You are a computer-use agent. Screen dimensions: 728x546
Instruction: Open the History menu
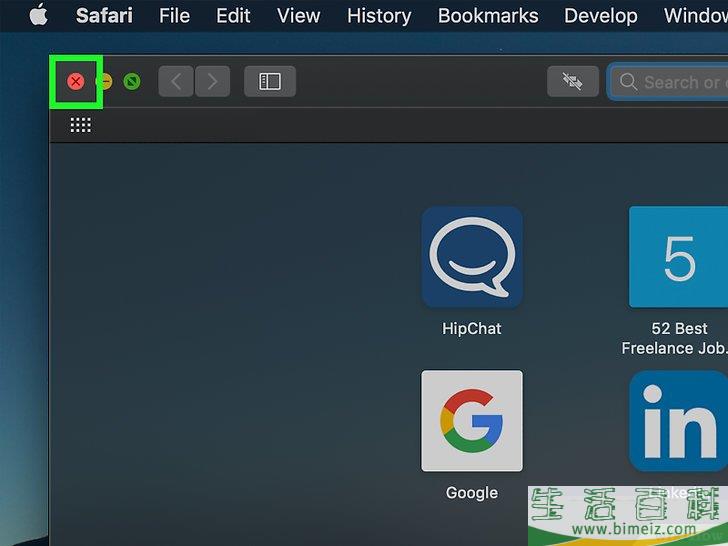point(379,17)
